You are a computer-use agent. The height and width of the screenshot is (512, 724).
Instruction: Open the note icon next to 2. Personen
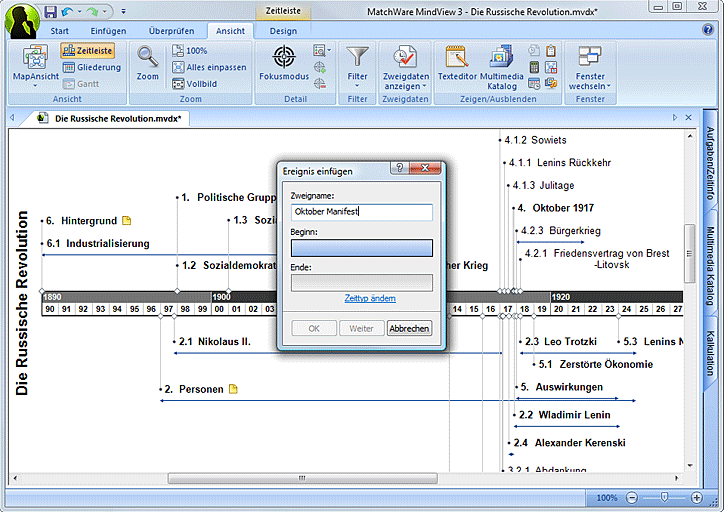[x=233, y=389]
